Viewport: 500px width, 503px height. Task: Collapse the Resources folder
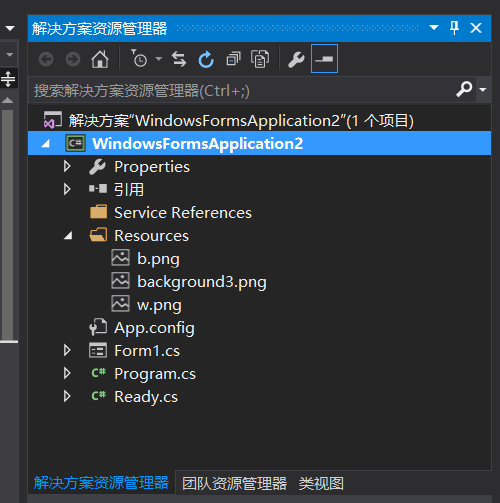pyautogui.click(x=68, y=236)
